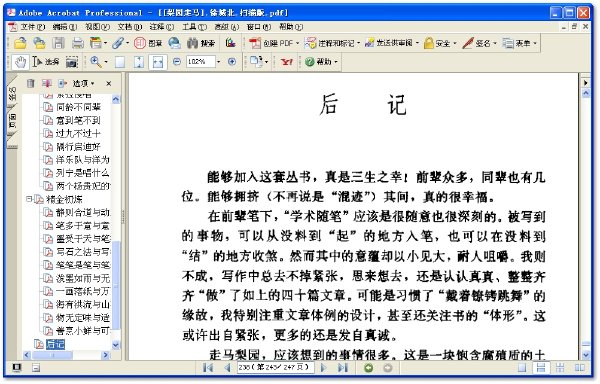This screenshot has width=600, height=384.
Task: Switch to continuous facing layout icon
Action: pyautogui.click(x=560, y=368)
